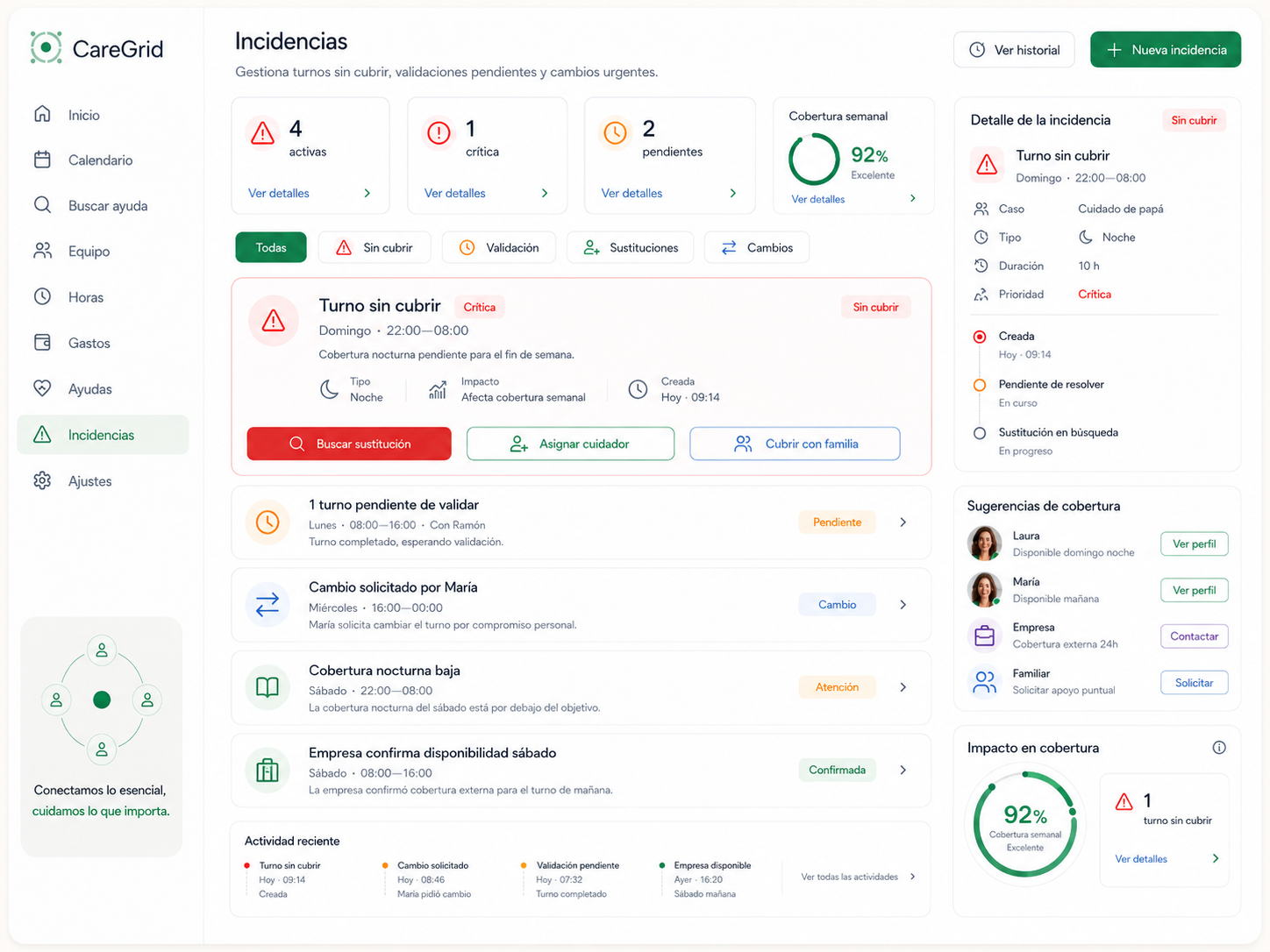Click María's profile photo
Viewport: 1270px width, 952px height.
click(985, 590)
